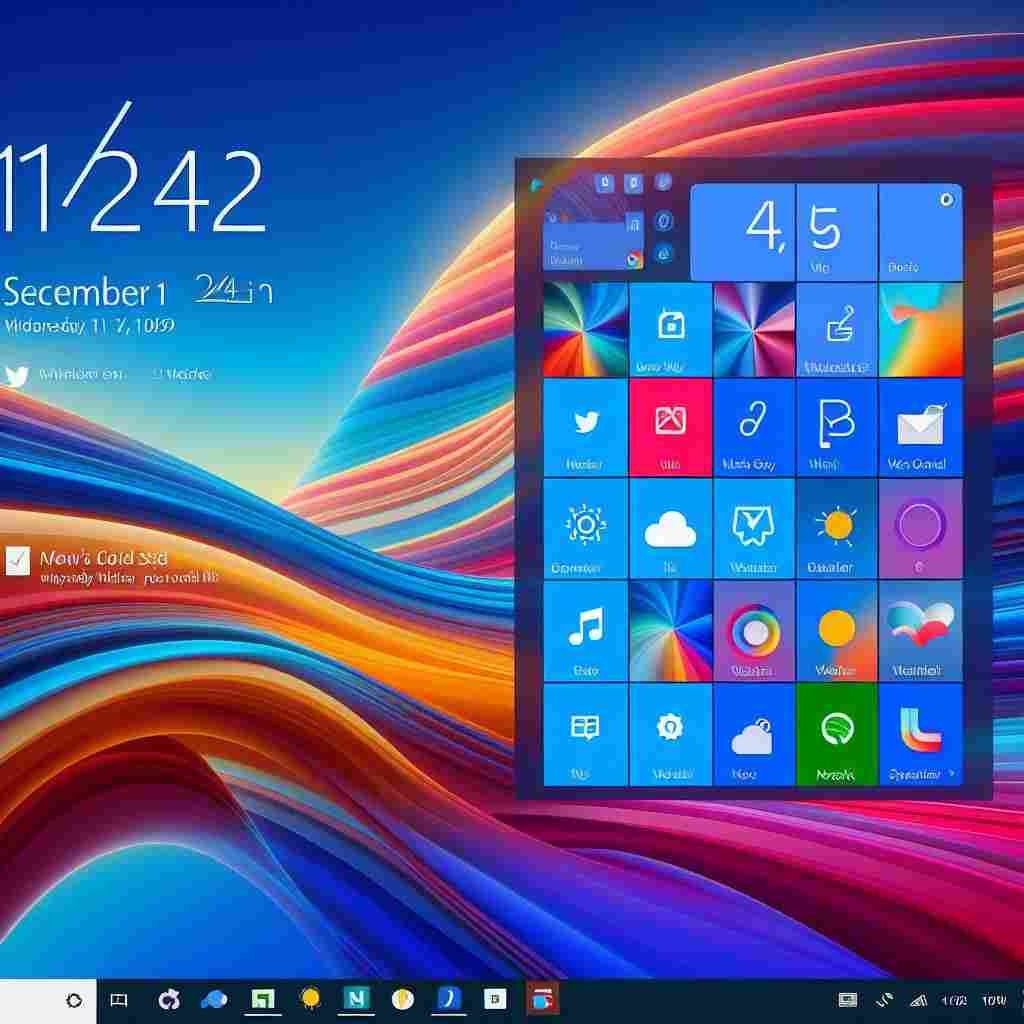Open the weather tile with the rayed sun
Viewport: 1024px width, 1024px height.
(837, 528)
